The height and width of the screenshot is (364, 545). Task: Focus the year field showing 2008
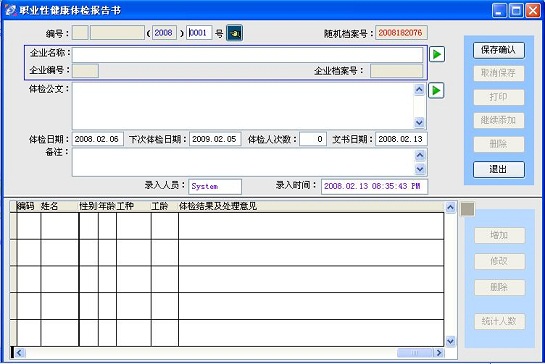pyautogui.click(x=164, y=33)
